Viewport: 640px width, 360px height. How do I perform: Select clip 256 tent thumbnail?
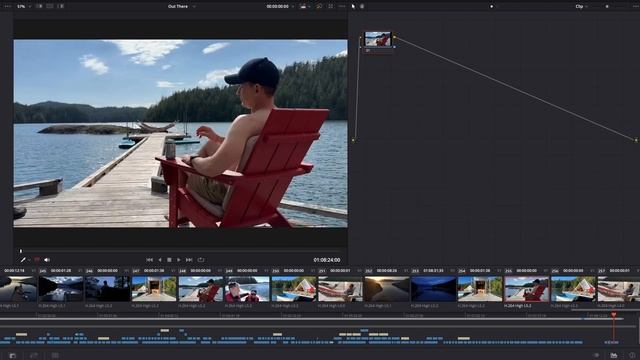point(573,289)
